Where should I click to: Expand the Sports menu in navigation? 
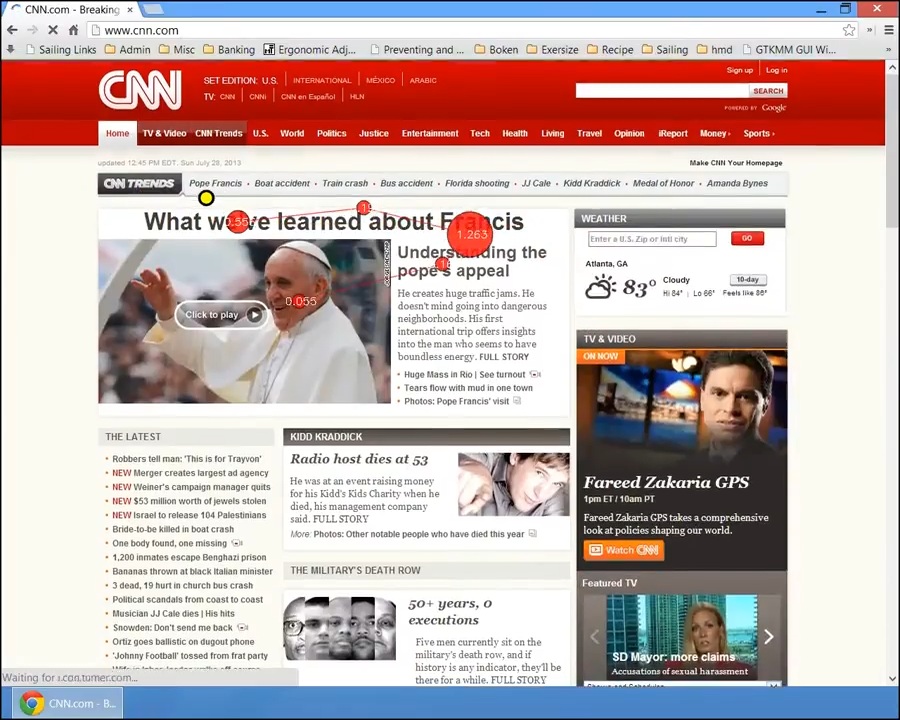[759, 133]
